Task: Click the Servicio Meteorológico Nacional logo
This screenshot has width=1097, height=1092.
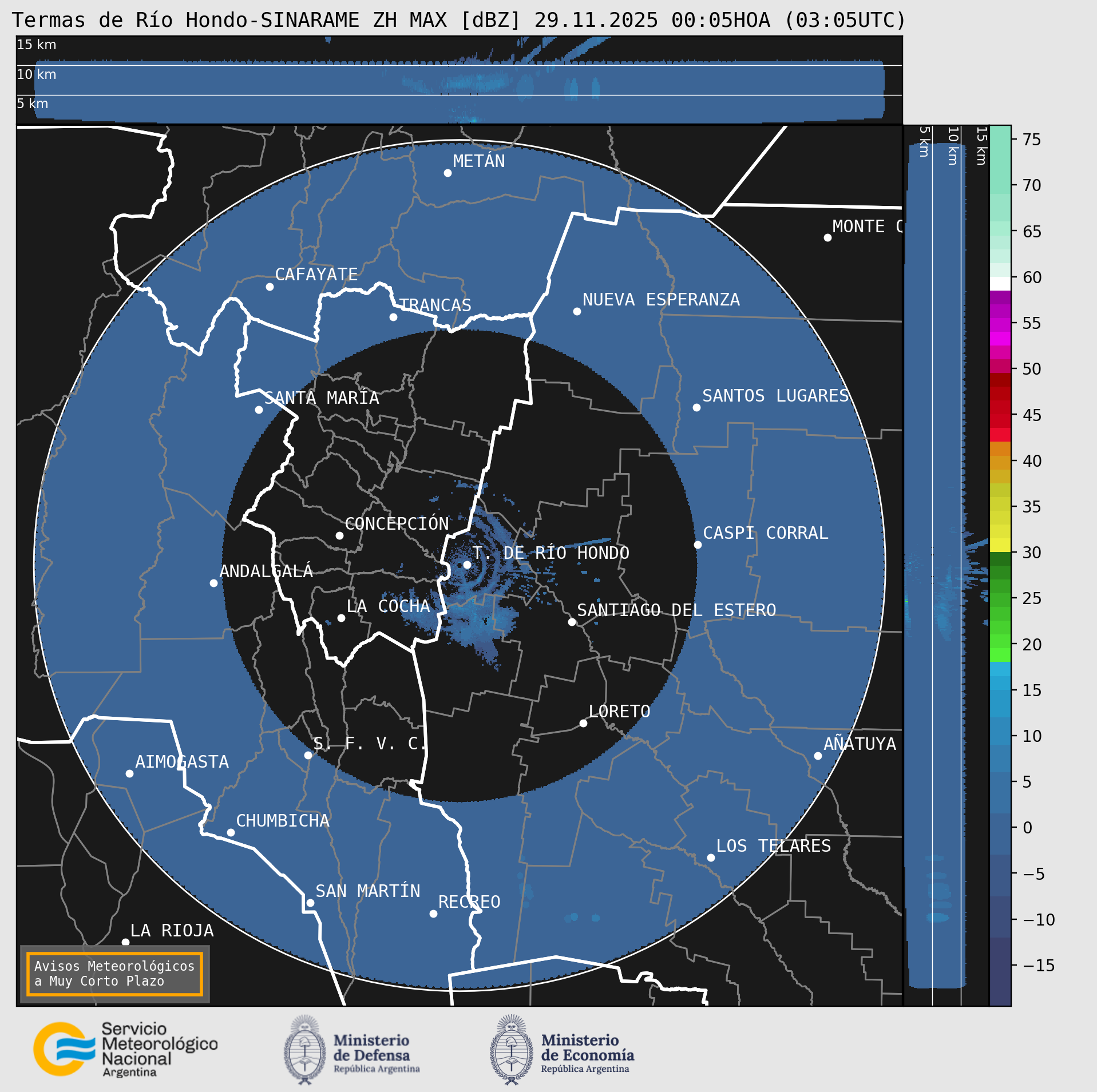Action: [125, 1050]
